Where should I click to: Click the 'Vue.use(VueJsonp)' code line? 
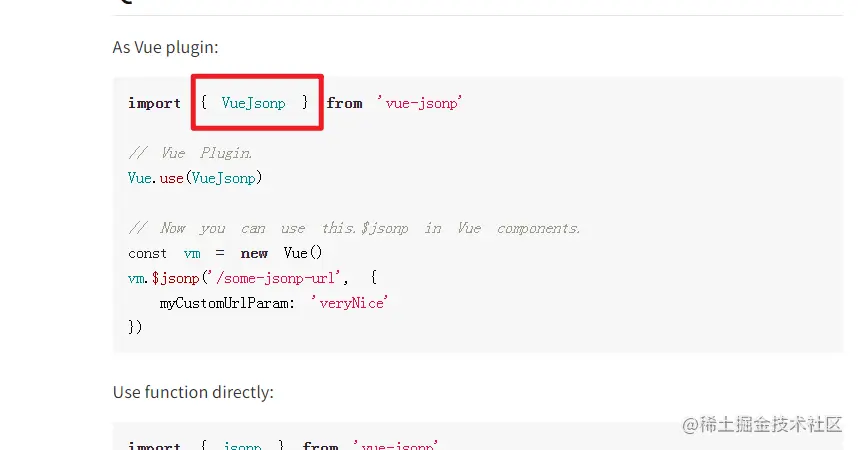pyautogui.click(x=195, y=178)
